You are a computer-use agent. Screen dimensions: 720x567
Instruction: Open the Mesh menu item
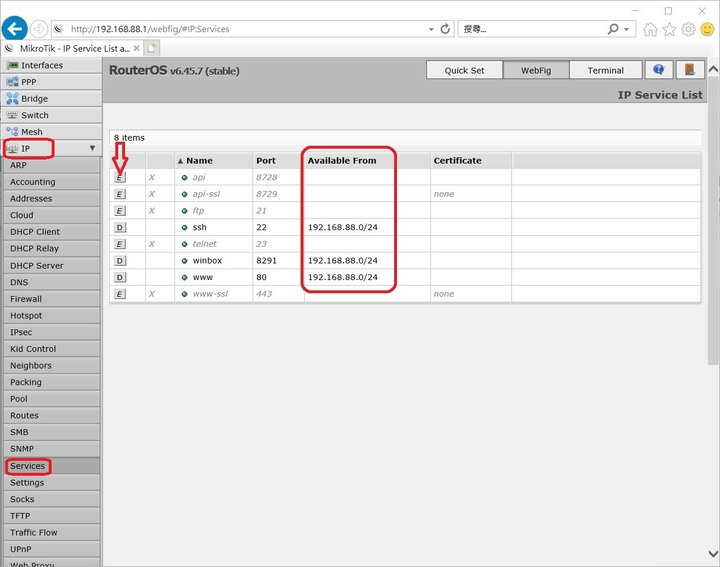[x=51, y=132]
